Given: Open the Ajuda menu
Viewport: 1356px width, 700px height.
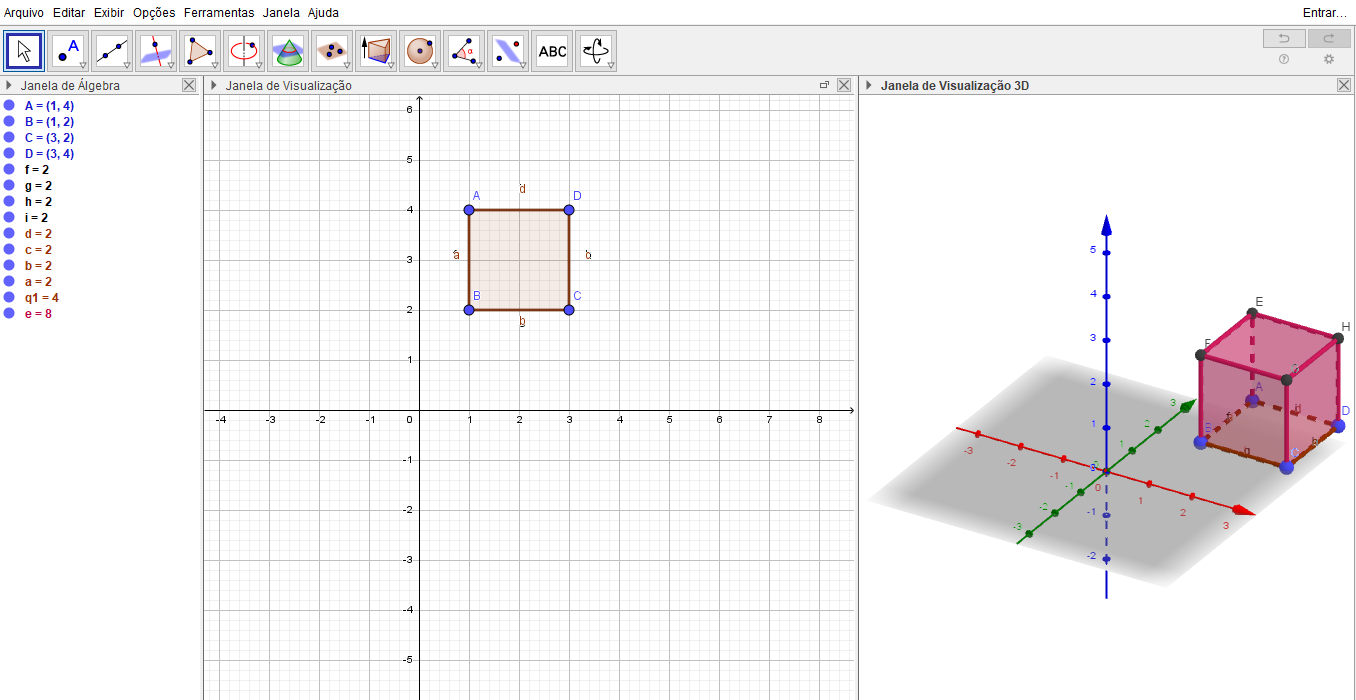Looking at the screenshot, I should [x=323, y=13].
